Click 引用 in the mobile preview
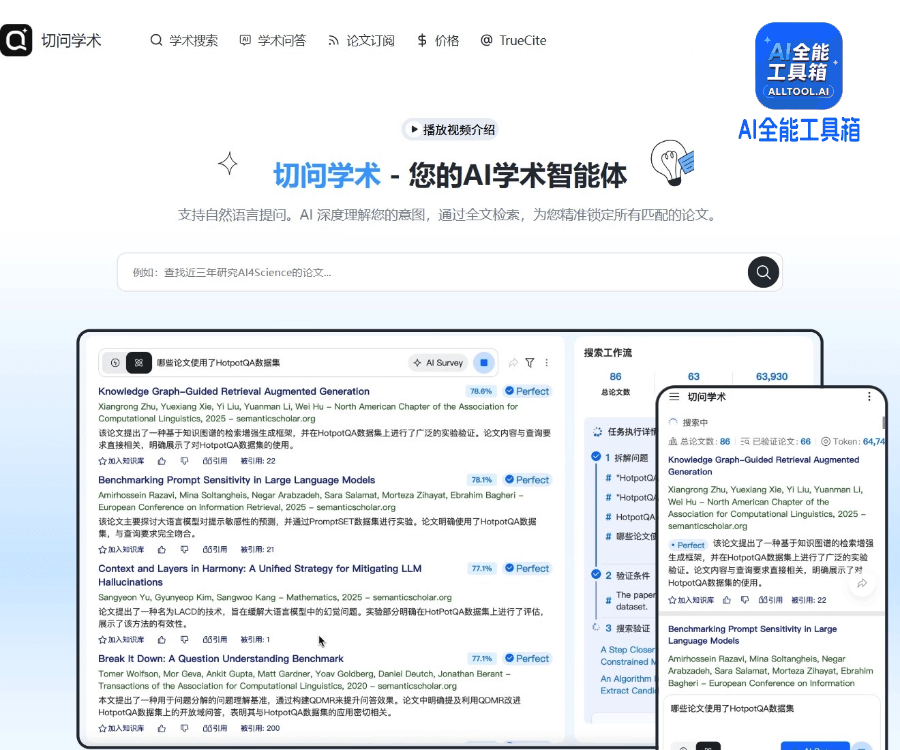 (x=770, y=600)
